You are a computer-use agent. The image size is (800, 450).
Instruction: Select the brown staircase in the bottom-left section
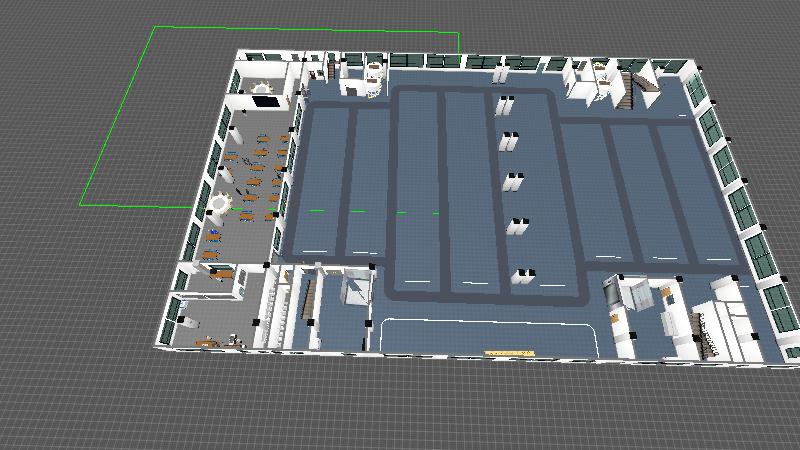[x=309, y=298]
